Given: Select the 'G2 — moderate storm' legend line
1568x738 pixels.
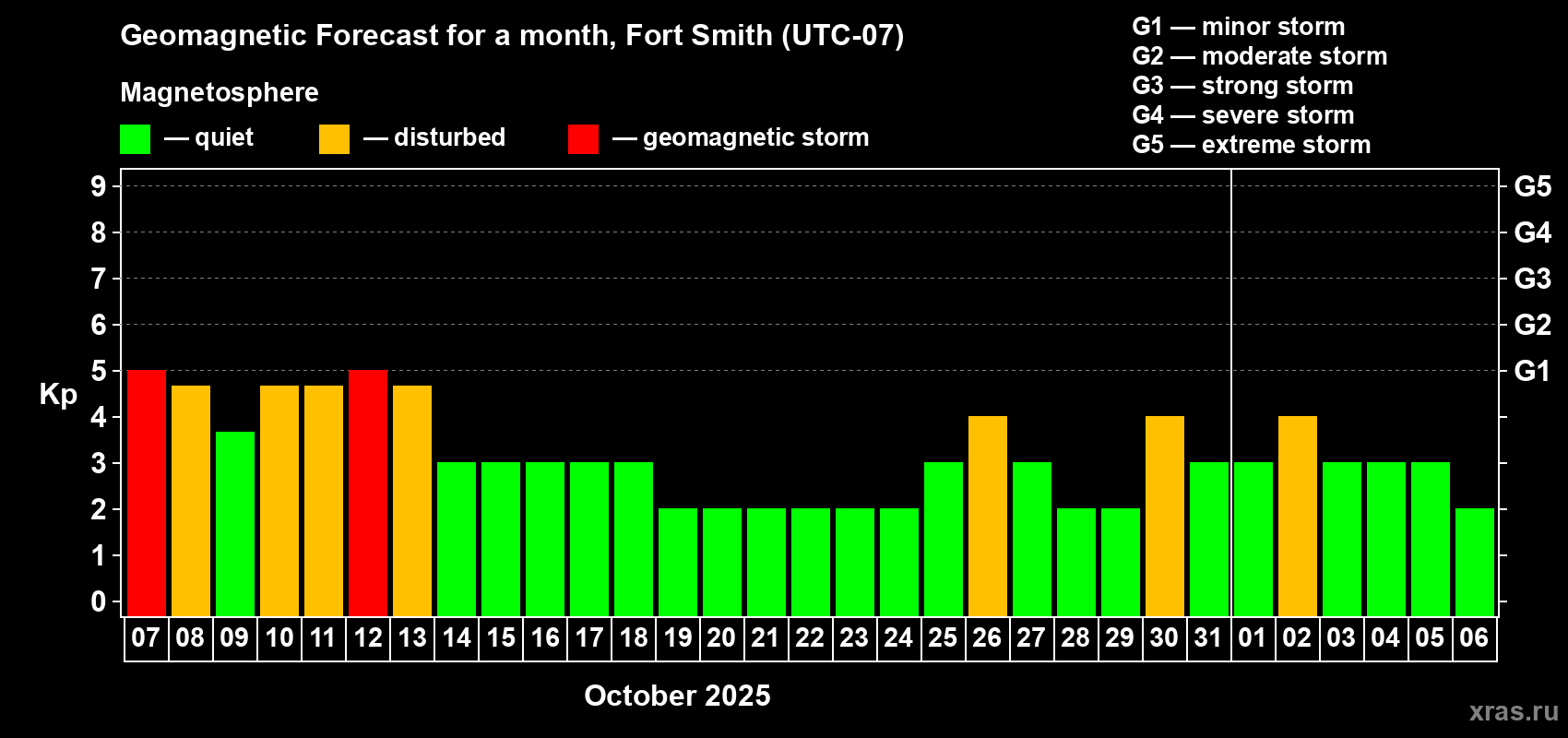Looking at the screenshot, I should [x=1260, y=56].
